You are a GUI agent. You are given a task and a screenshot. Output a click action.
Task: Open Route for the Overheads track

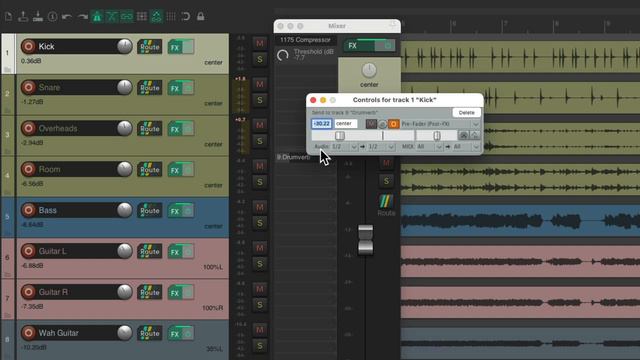(x=149, y=129)
